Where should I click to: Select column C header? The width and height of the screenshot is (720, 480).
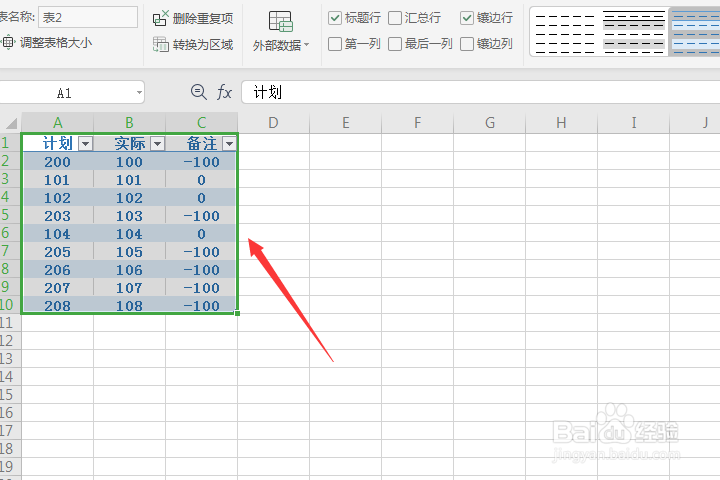point(202,123)
